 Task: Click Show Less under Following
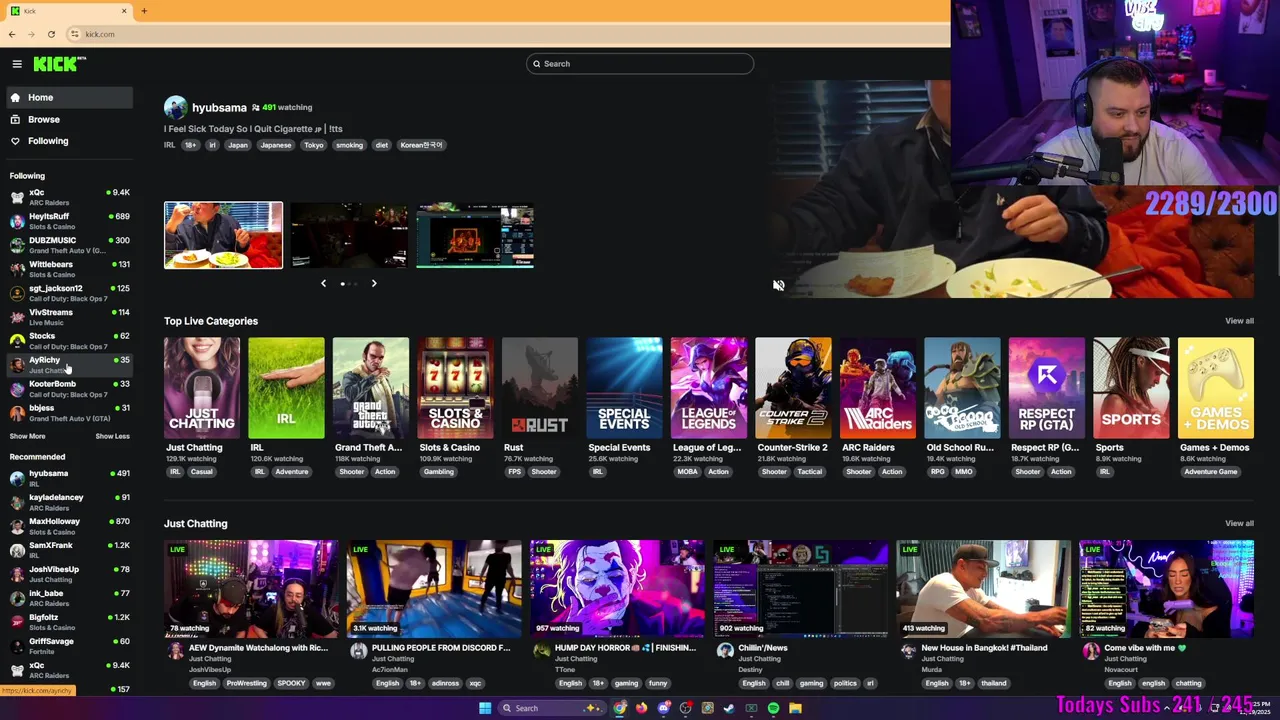pos(112,436)
